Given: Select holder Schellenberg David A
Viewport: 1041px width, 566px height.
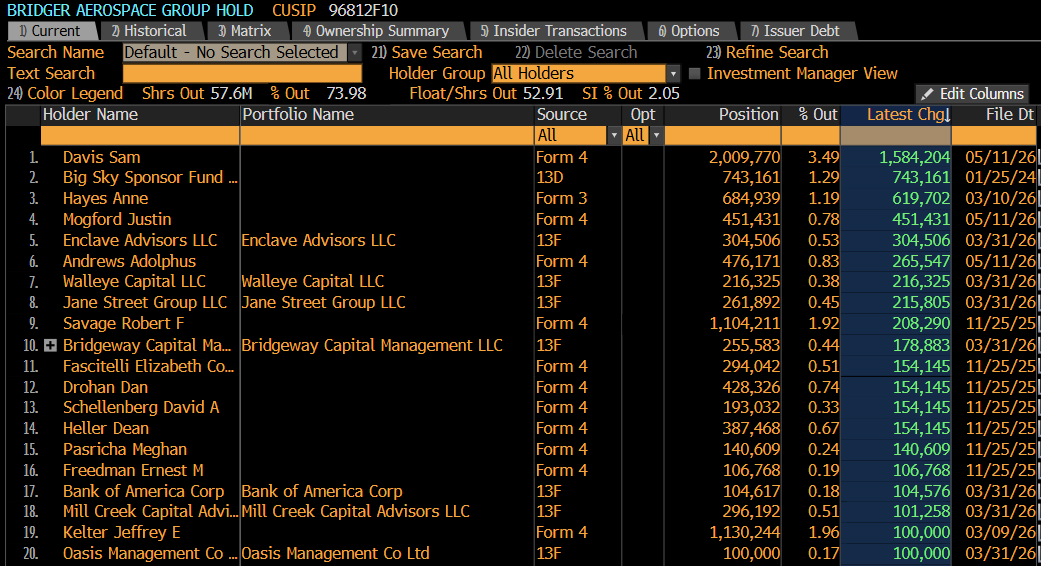Looking at the screenshot, I should [141, 407].
